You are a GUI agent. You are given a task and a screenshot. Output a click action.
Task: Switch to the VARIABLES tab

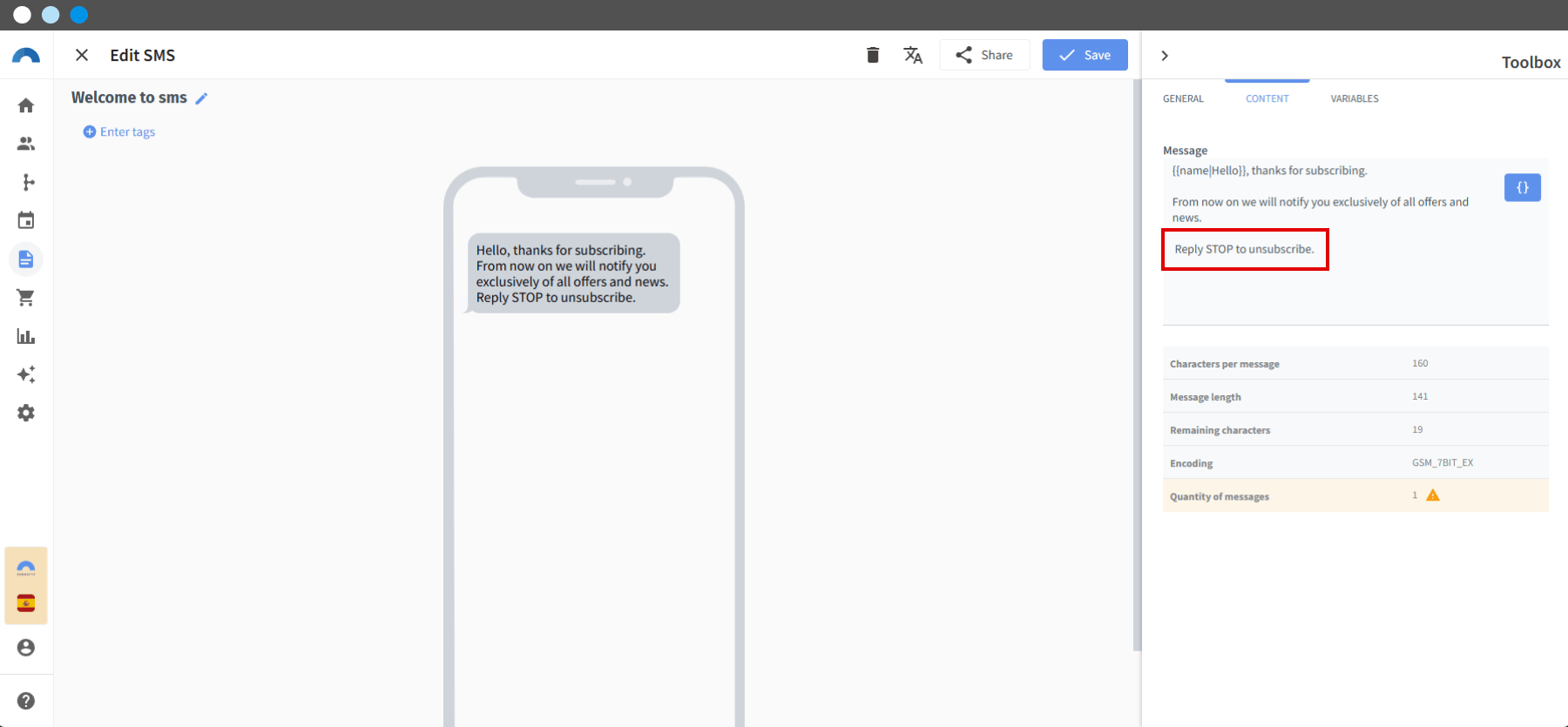pos(1355,98)
